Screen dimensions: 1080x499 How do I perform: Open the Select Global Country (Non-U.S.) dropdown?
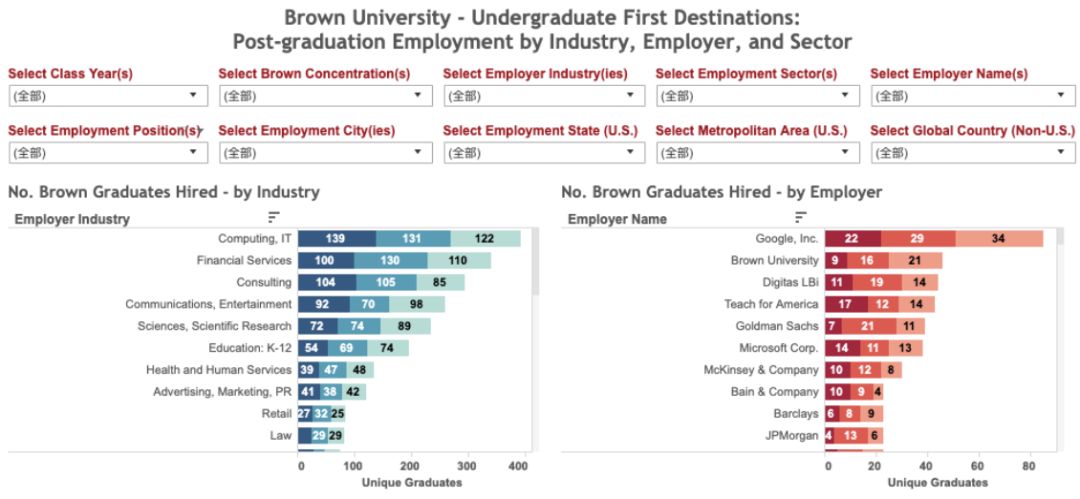(973, 153)
